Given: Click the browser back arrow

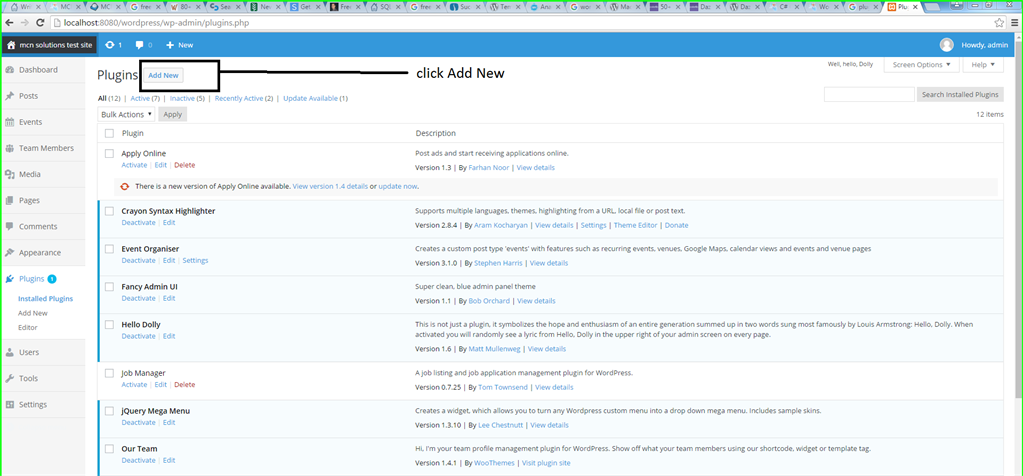Looking at the screenshot, I should (9, 22).
